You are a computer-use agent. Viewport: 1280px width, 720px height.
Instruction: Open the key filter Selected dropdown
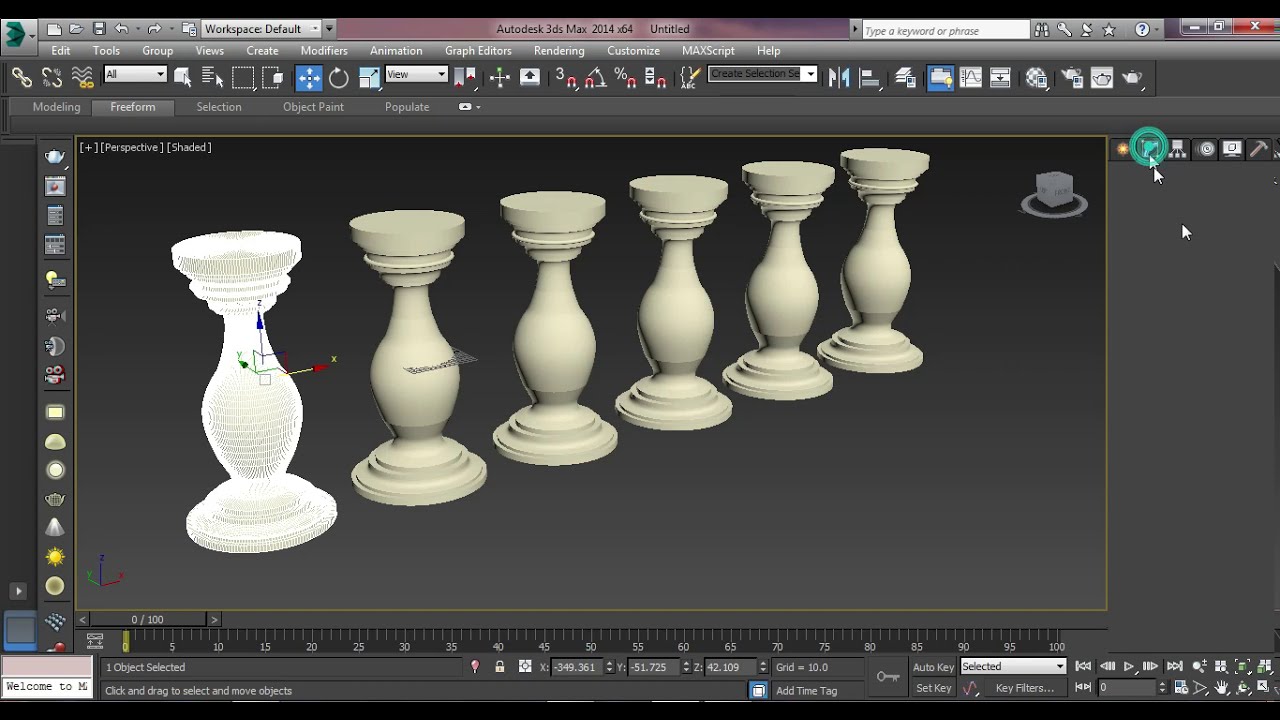point(1013,666)
